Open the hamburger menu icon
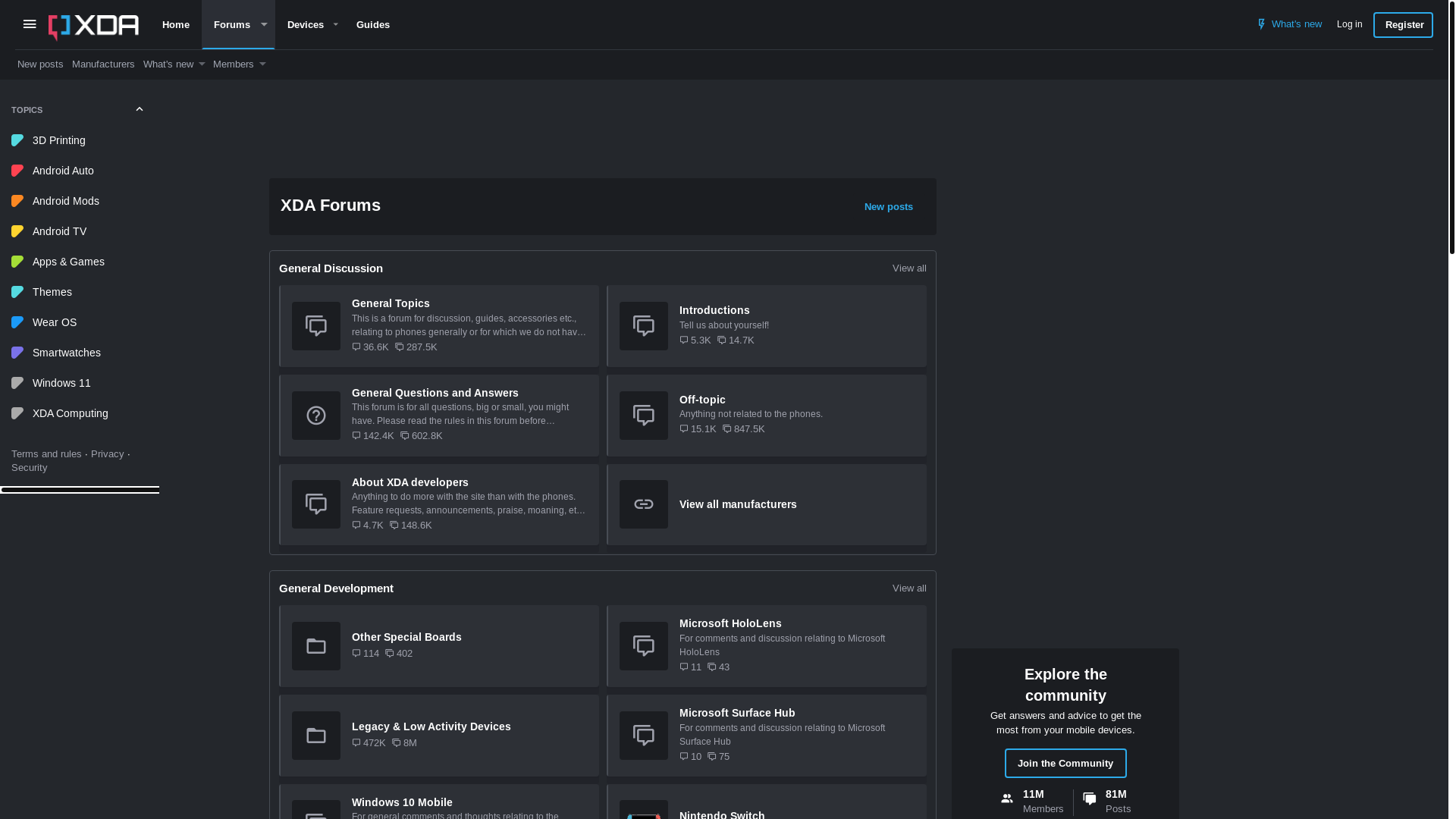The width and height of the screenshot is (1456, 819). pyautogui.click(x=30, y=25)
